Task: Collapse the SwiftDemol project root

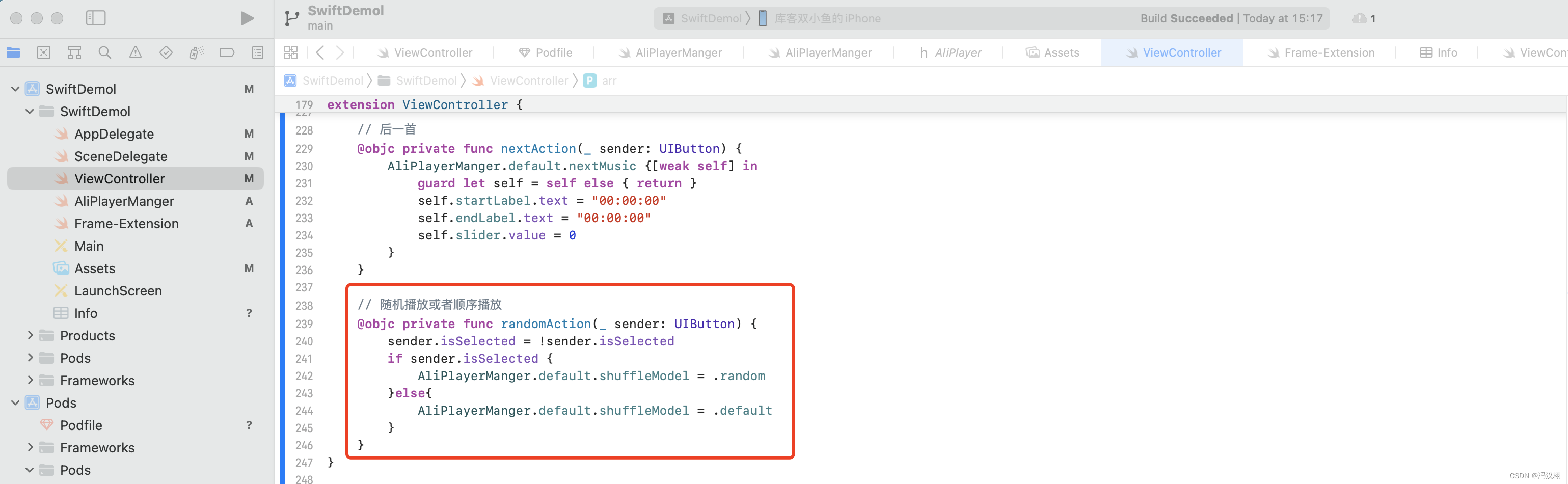Action: point(15,89)
